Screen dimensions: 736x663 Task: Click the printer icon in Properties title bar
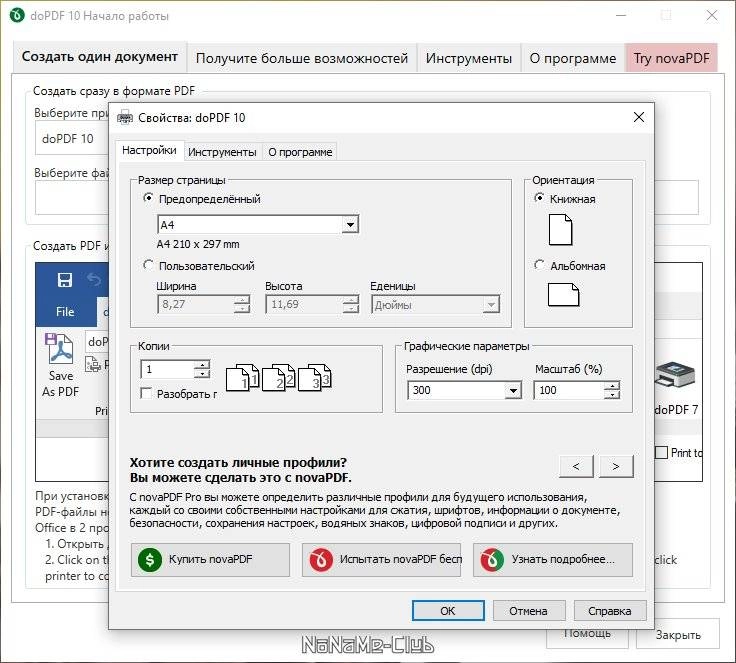click(x=124, y=117)
